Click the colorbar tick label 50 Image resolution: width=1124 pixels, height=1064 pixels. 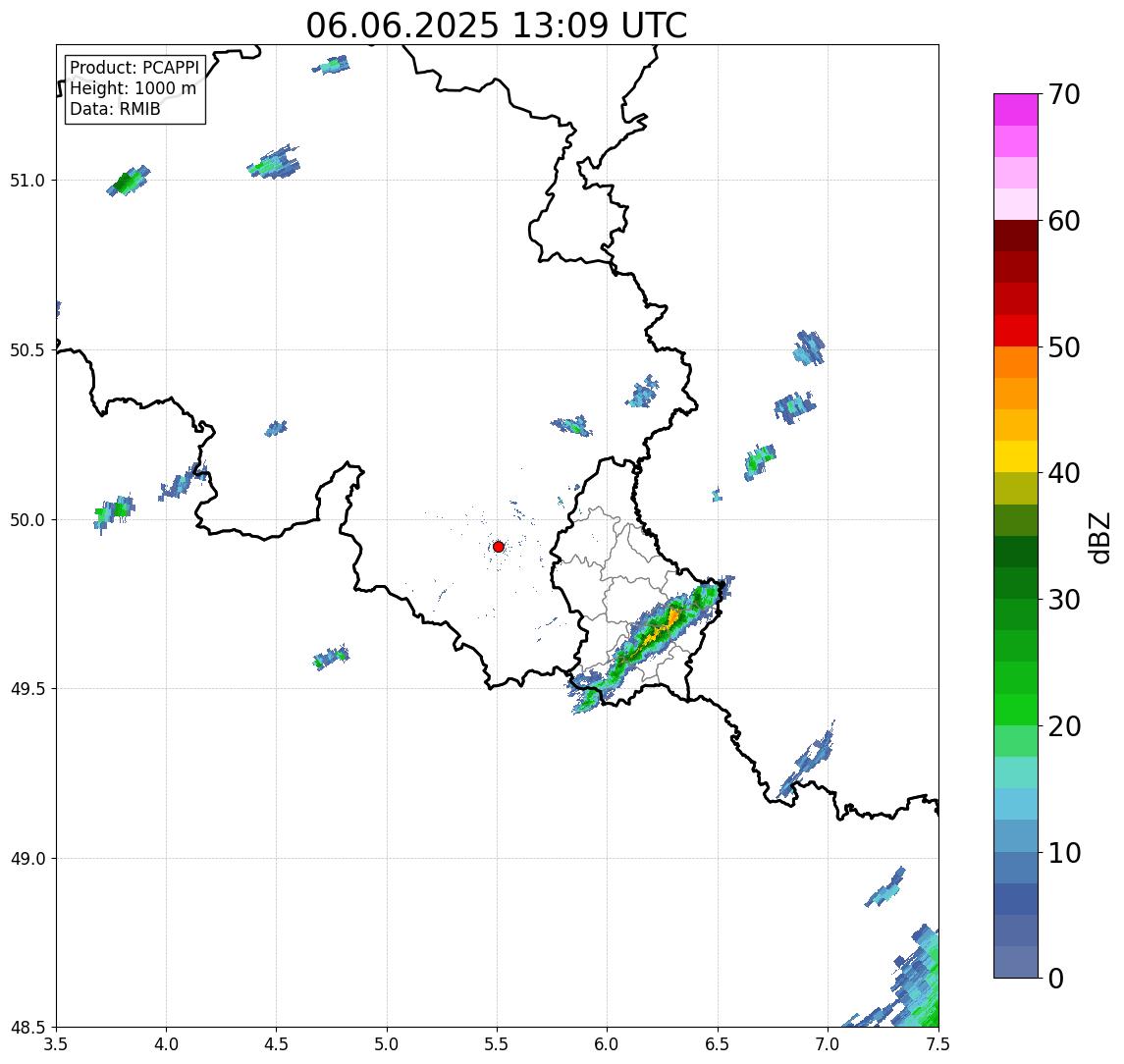pos(1064,347)
